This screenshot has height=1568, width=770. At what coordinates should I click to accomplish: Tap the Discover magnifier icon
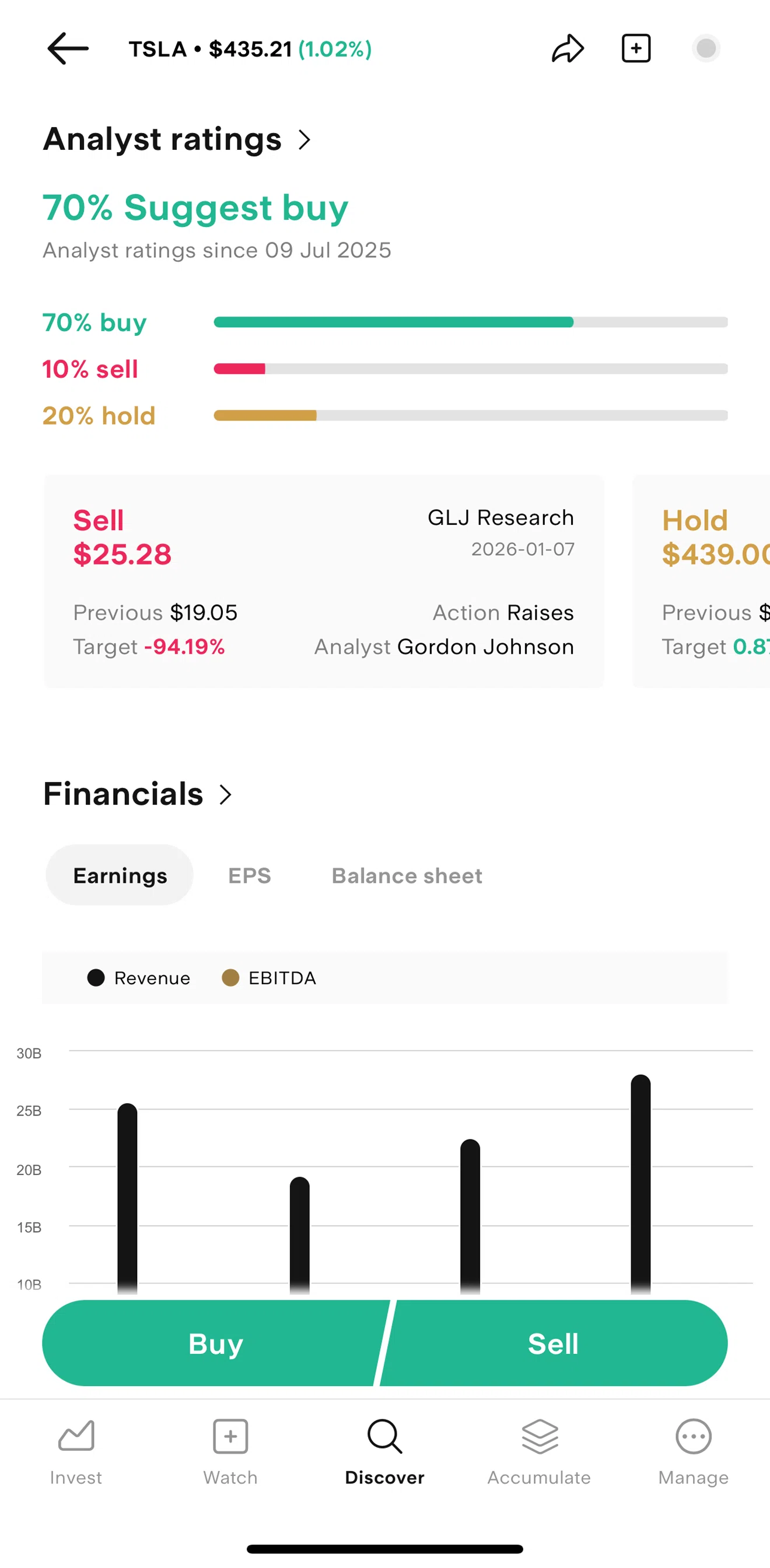pos(384,1436)
